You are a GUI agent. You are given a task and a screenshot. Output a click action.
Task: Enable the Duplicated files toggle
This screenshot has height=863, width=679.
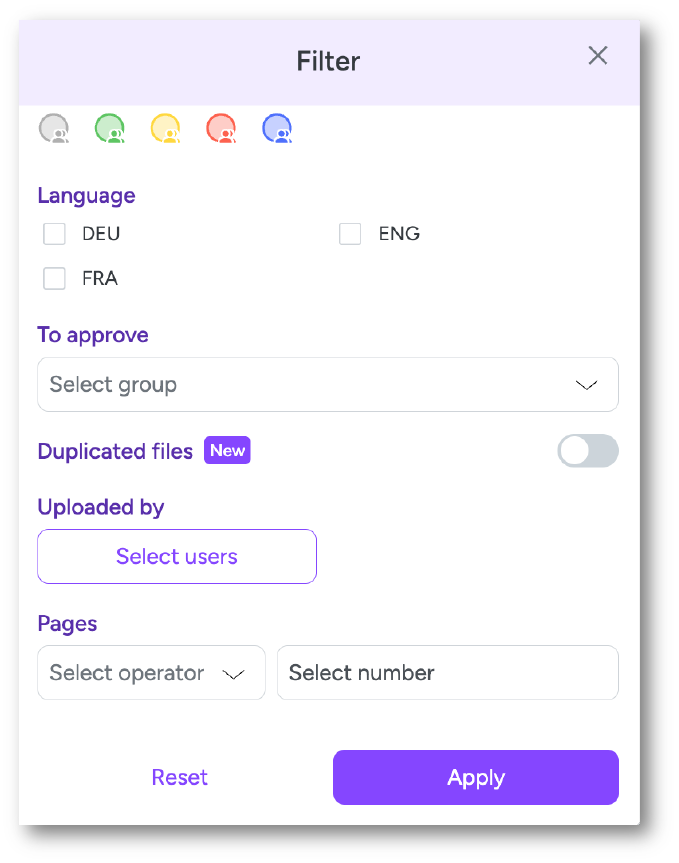(x=588, y=451)
